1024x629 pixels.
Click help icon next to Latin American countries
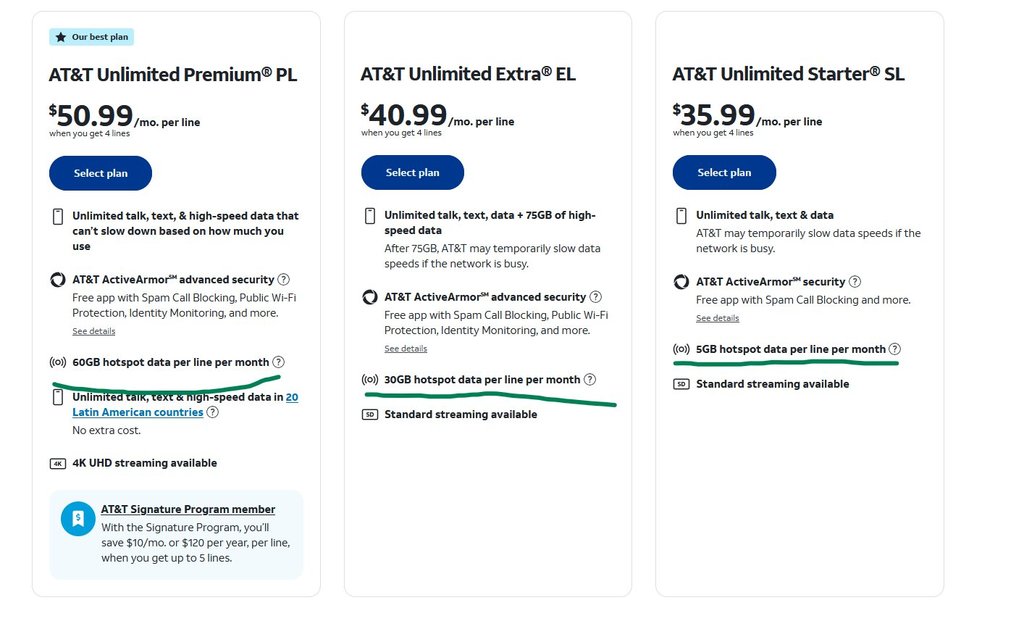(213, 412)
